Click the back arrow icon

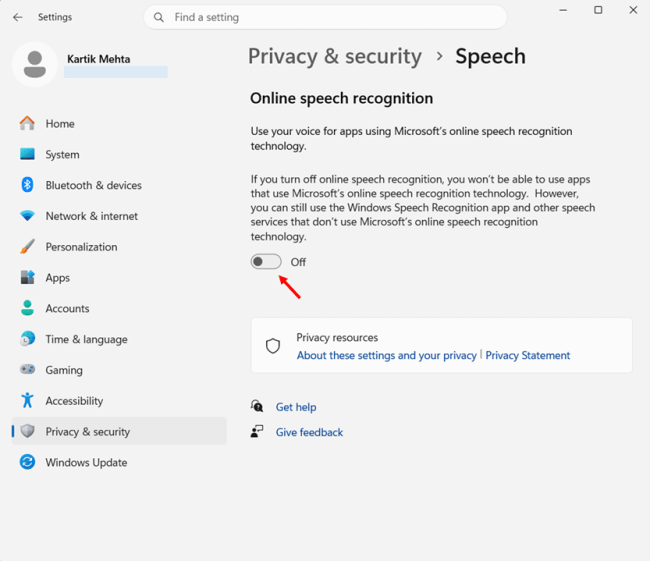coord(17,17)
